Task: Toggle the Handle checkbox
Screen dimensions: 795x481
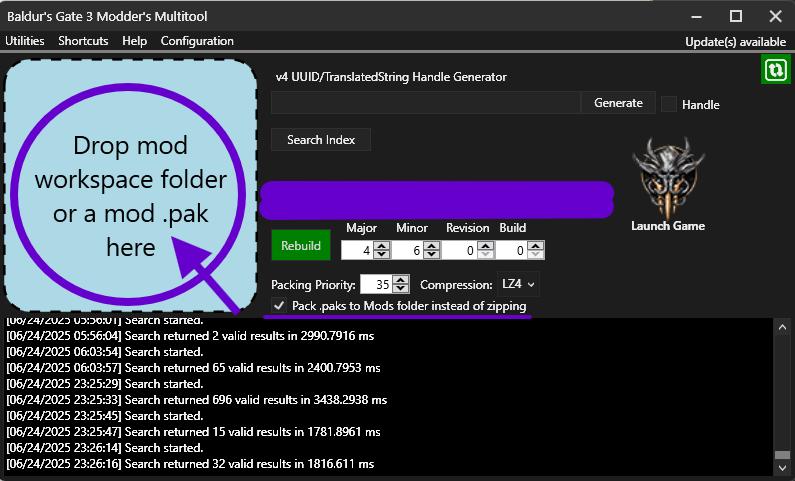Action: pos(669,104)
